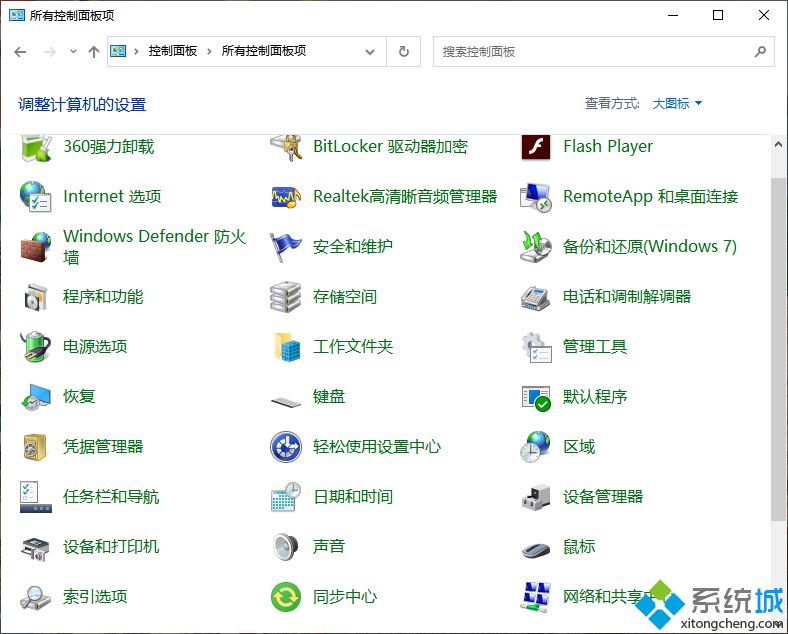Open 设备管理器 icon
Image resolution: width=788 pixels, height=634 pixels.
pyautogui.click(x=536, y=497)
